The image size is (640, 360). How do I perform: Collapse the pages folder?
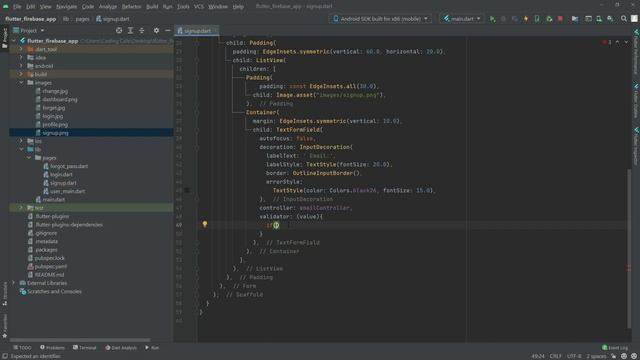(x=29, y=158)
